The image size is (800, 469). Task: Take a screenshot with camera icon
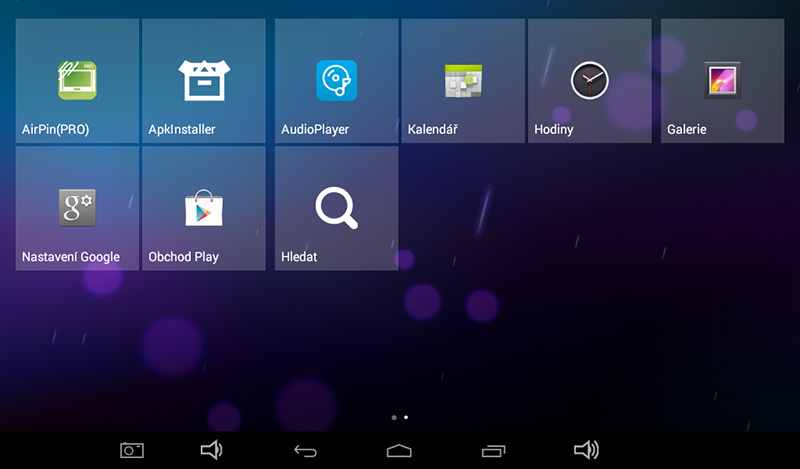coord(132,450)
